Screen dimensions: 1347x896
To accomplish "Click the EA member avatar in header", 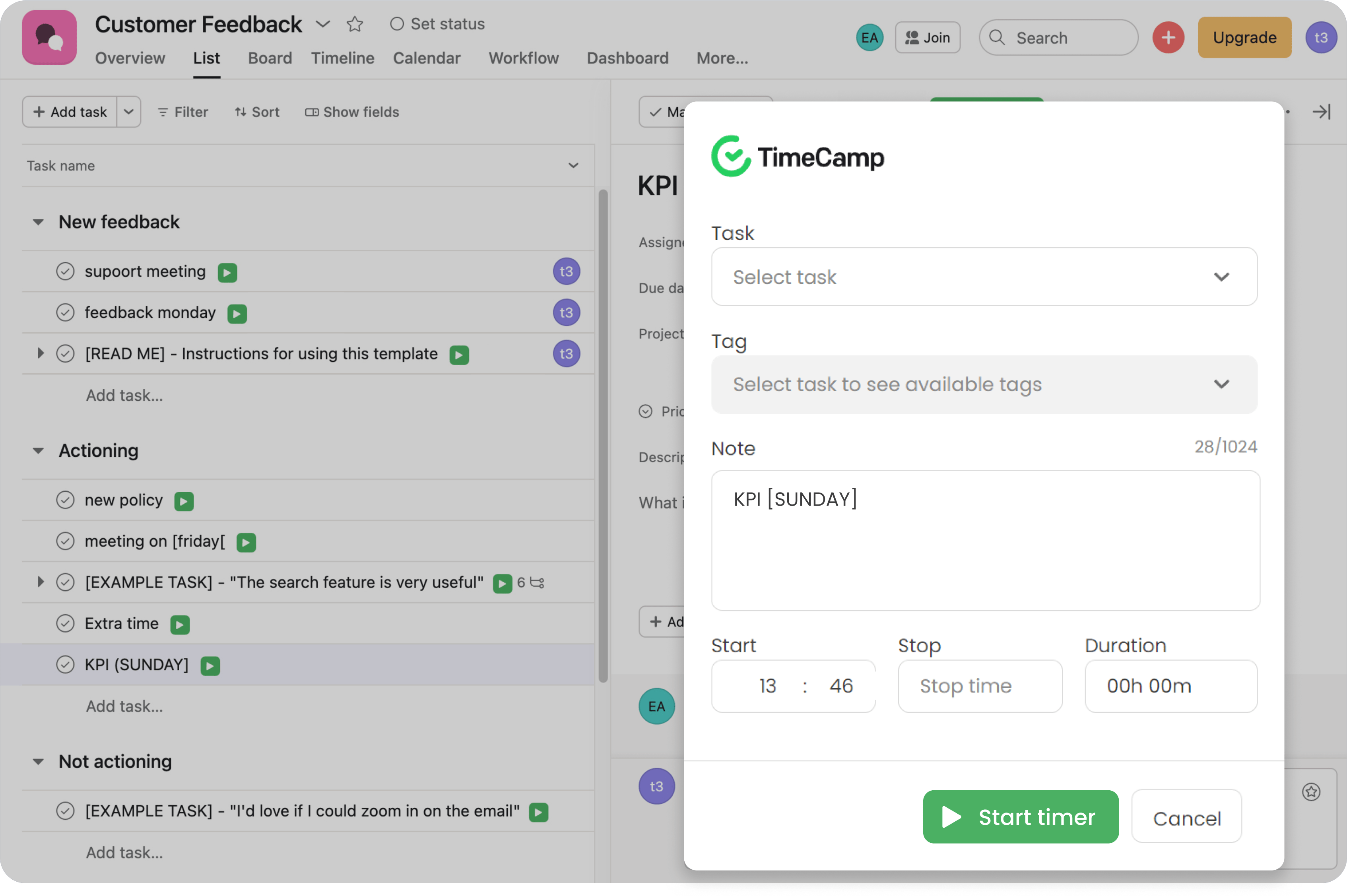I will point(869,38).
